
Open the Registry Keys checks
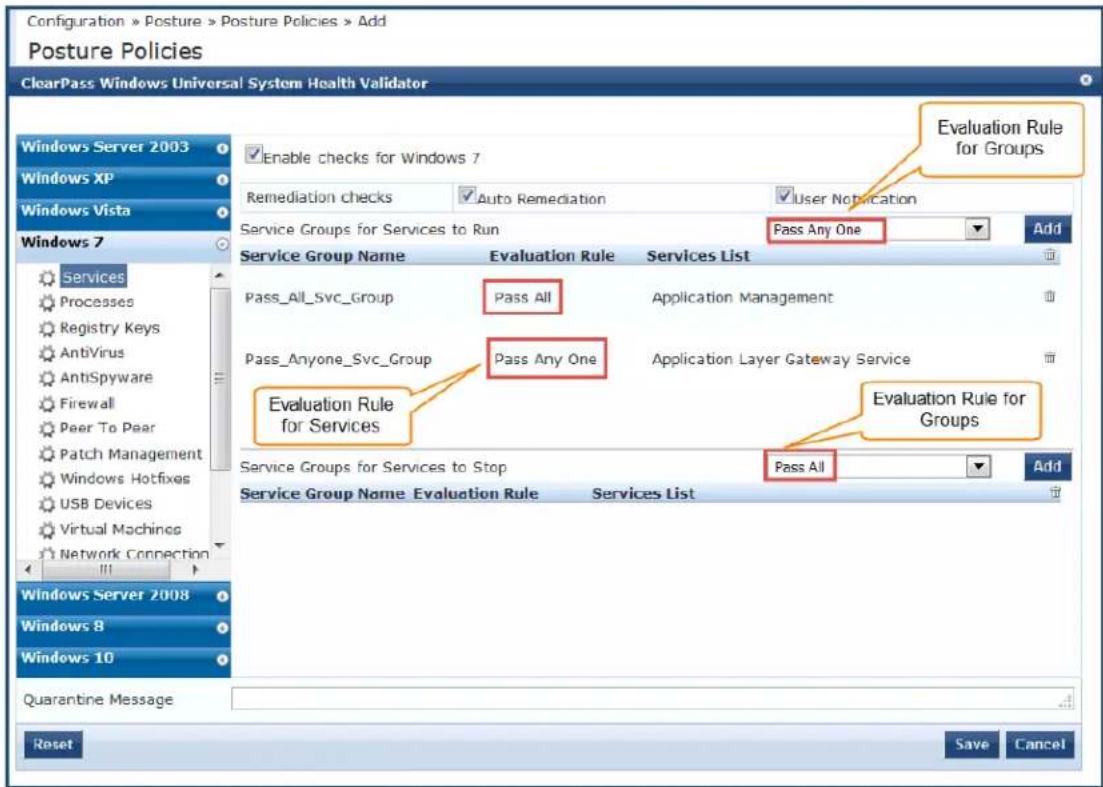pos(110,328)
